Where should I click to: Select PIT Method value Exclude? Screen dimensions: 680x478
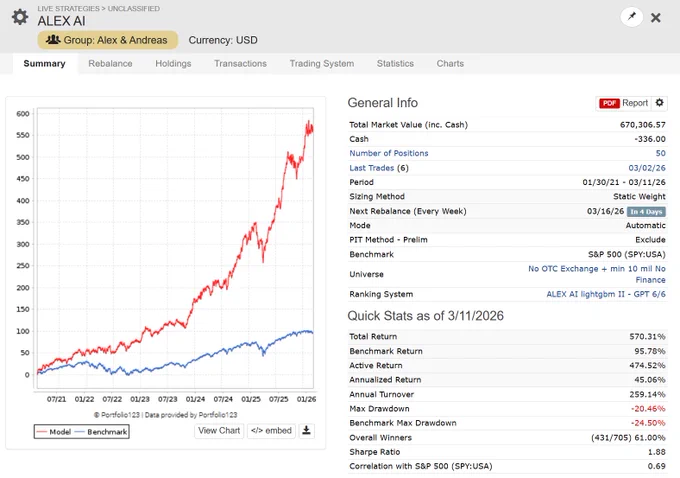pyautogui.click(x=650, y=240)
